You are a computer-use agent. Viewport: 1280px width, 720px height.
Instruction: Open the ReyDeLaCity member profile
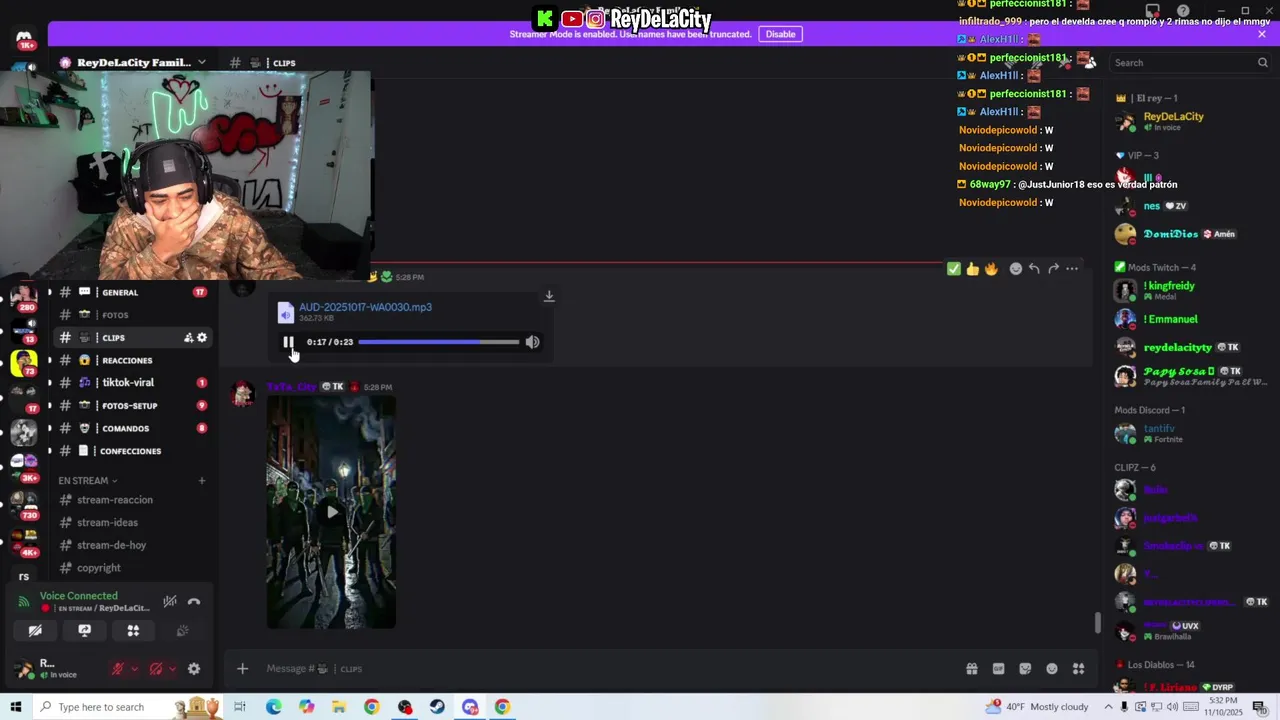point(1190,121)
